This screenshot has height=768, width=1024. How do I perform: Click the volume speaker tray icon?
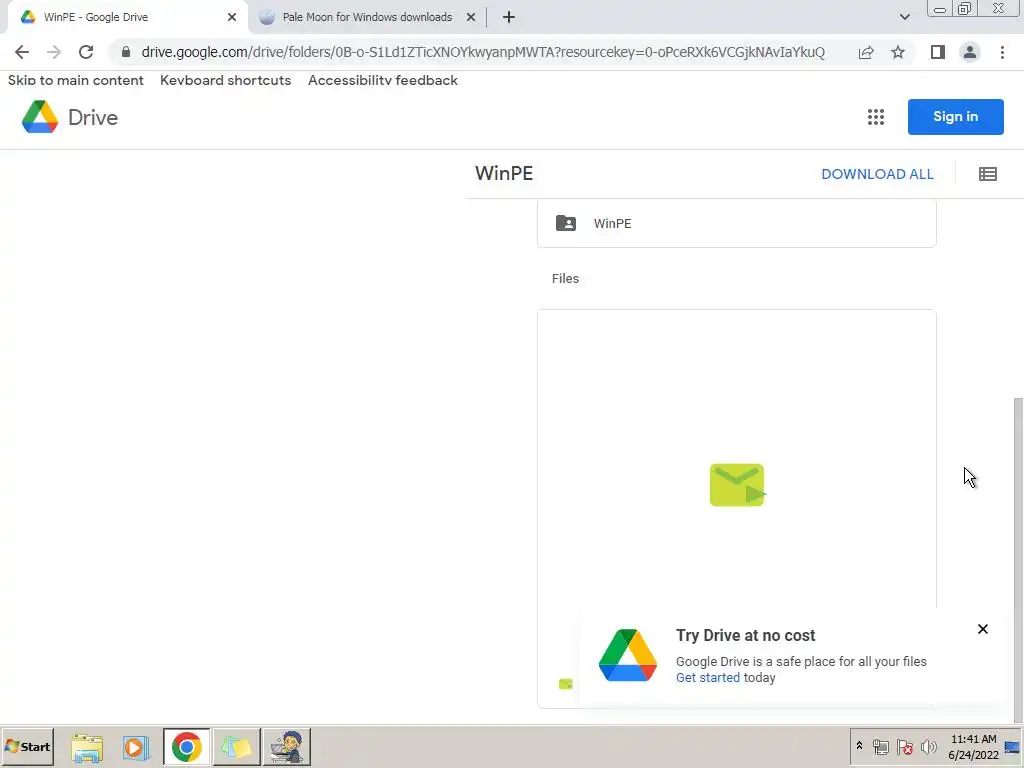pos(929,746)
